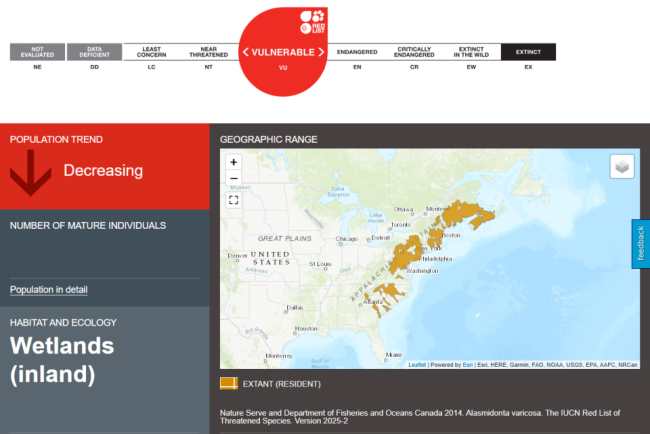This screenshot has width=650, height=434.
Task: Click the IUCN Red List logo
Action: (x=313, y=20)
